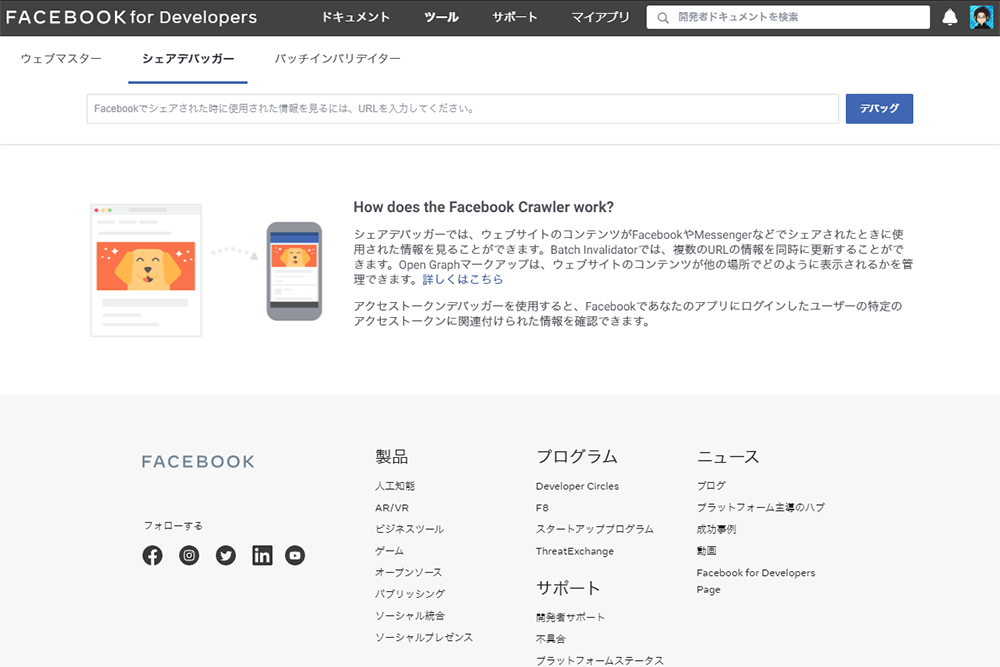The image size is (1000, 667).
Task: Open the 人工知能 product link
Action: point(395,486)
